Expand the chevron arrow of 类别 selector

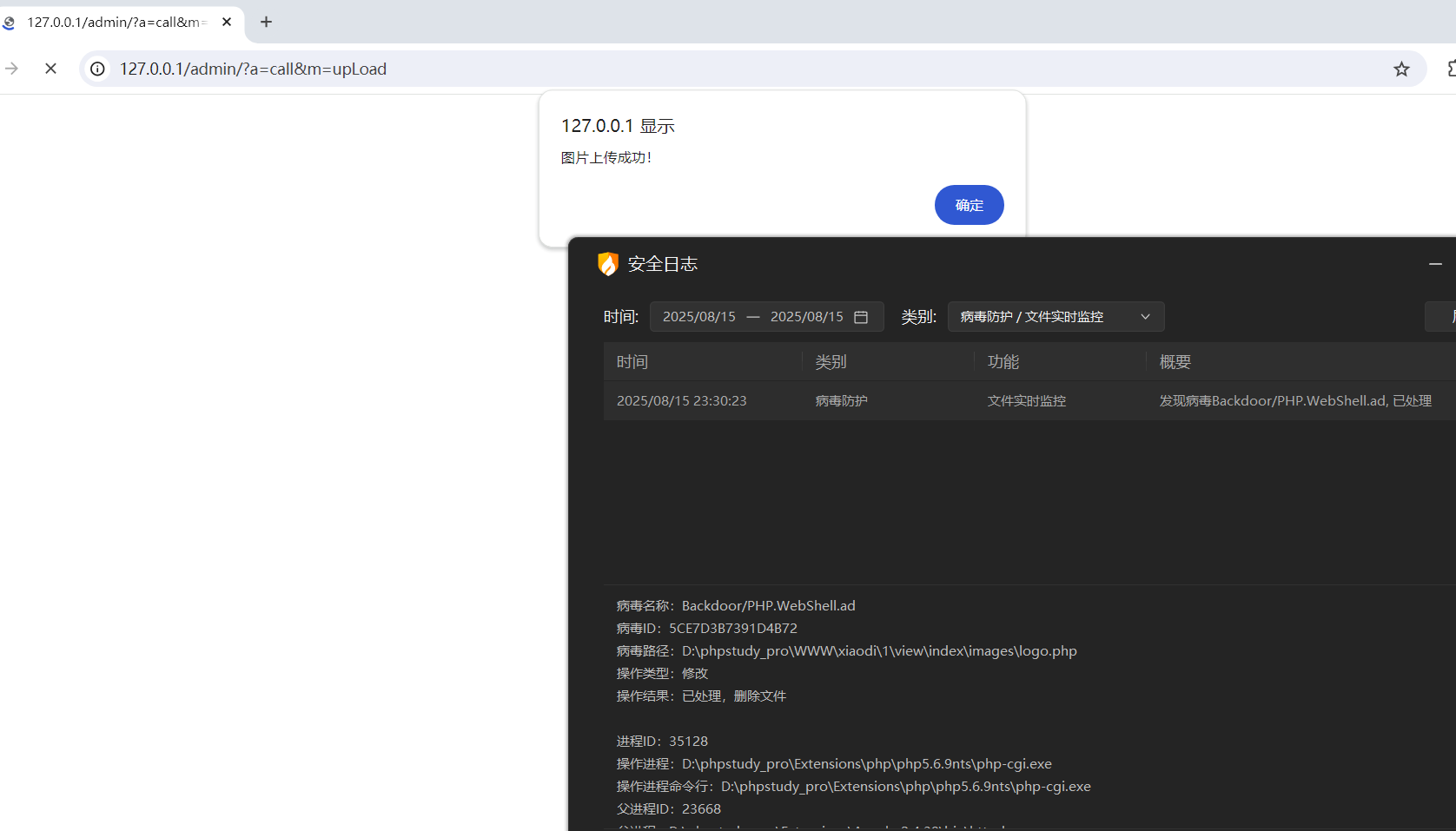[1145, 317]
